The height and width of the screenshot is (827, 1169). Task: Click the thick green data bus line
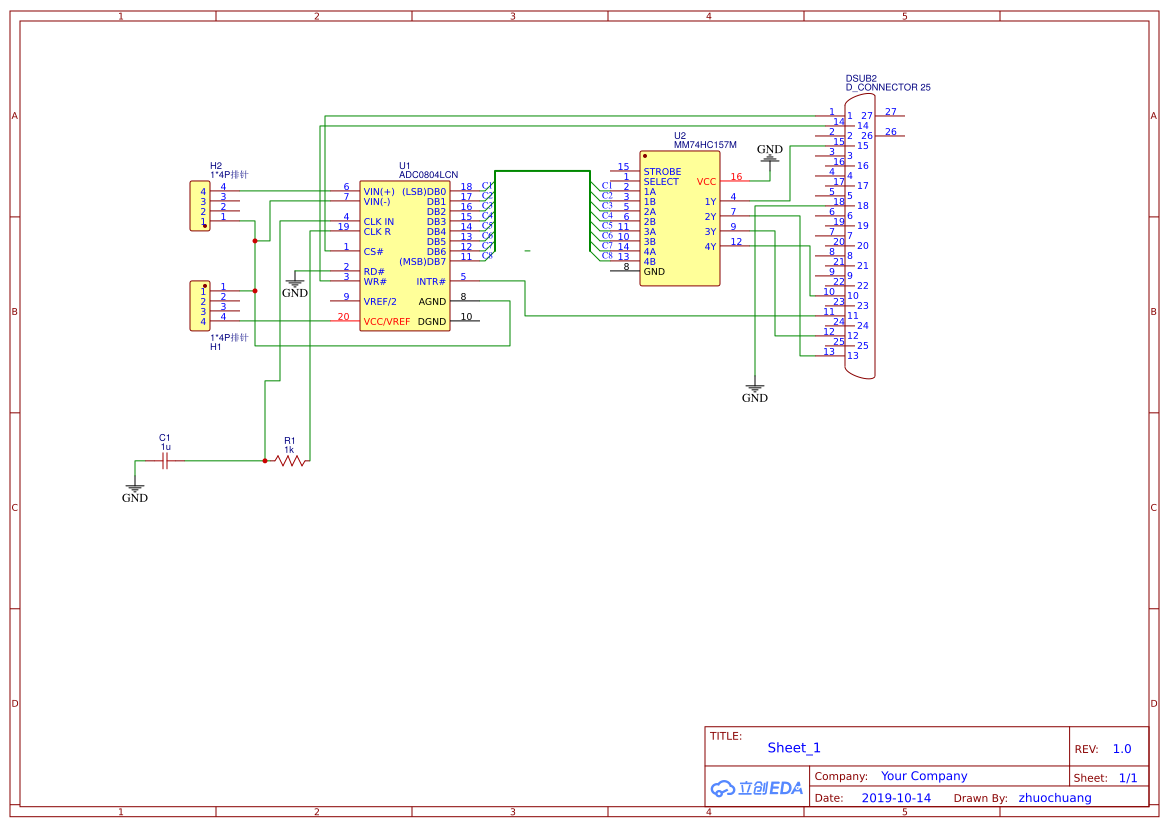(x=542, y=172)
